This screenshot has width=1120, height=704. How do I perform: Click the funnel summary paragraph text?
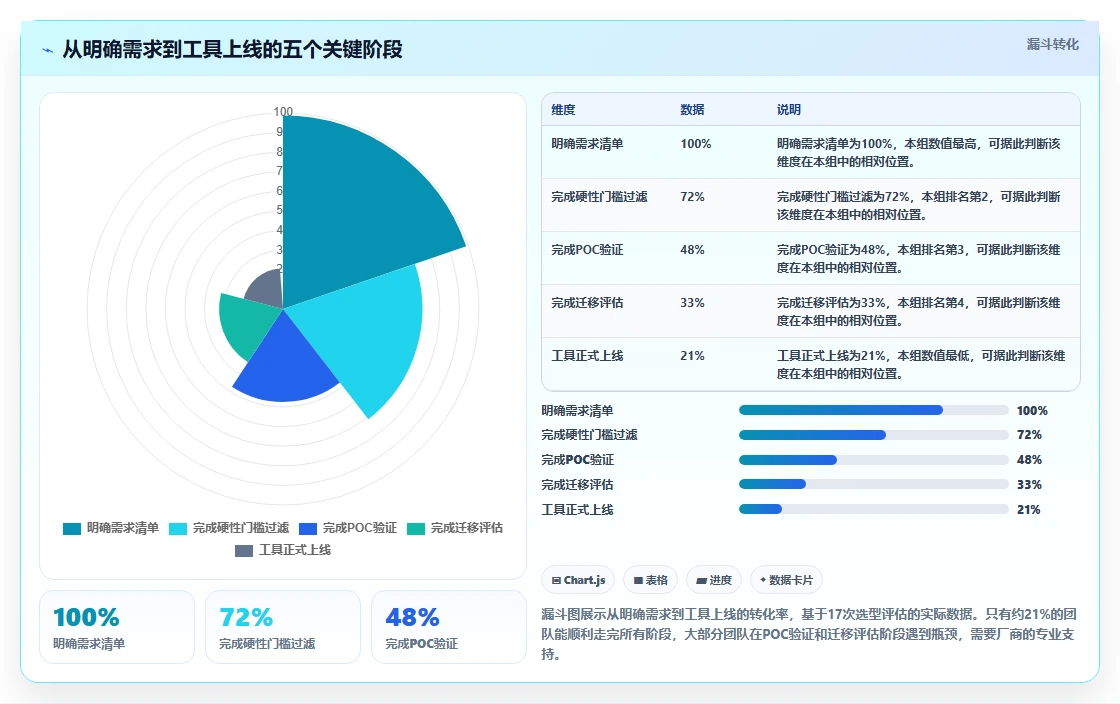pyautogui.click(x=809, y=634)
